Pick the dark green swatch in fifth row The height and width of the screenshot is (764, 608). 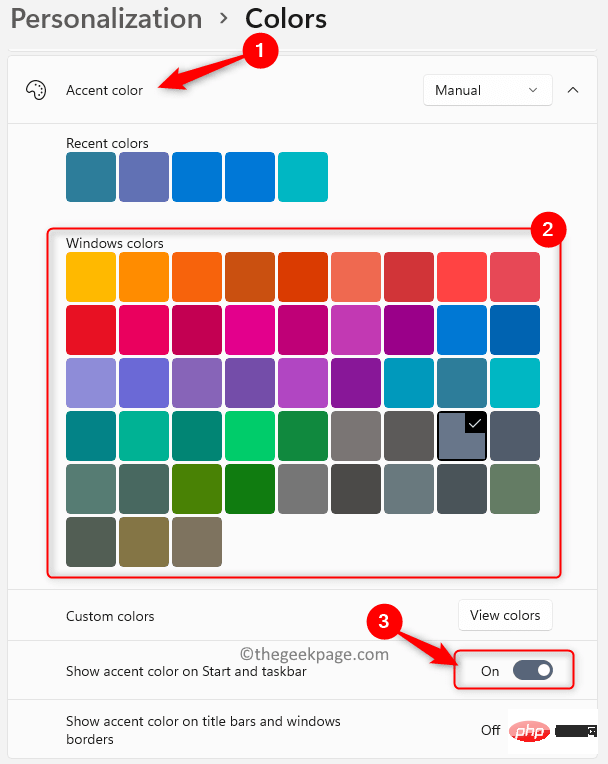[250, 489]
